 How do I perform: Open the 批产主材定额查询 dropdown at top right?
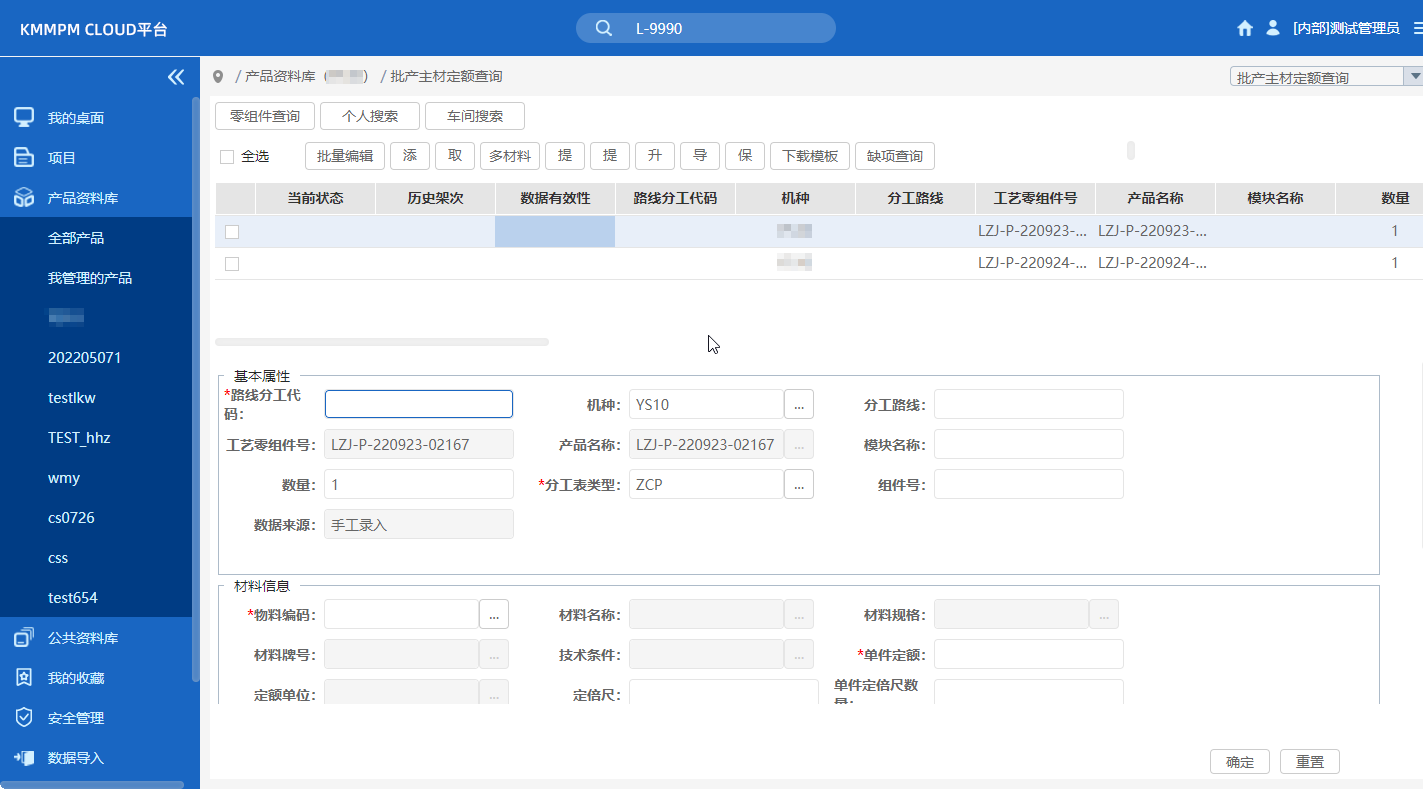(1414, 75)
